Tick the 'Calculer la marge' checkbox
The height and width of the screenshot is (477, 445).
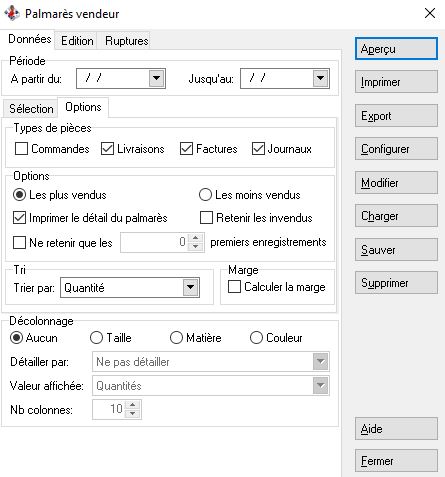[x=234, y=287]
